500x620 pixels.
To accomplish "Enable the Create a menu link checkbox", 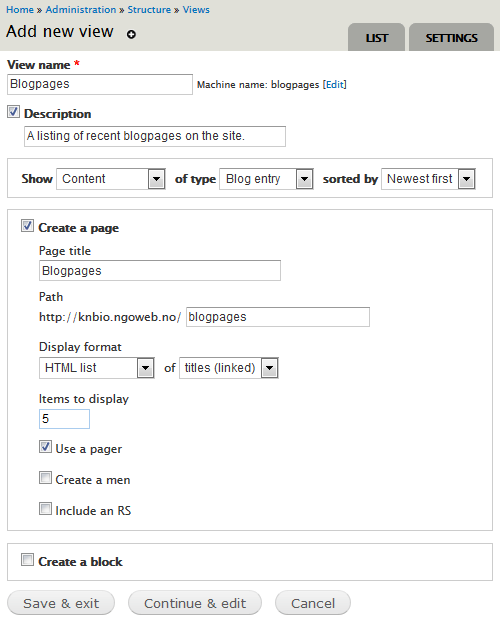I will coord(45,478).
